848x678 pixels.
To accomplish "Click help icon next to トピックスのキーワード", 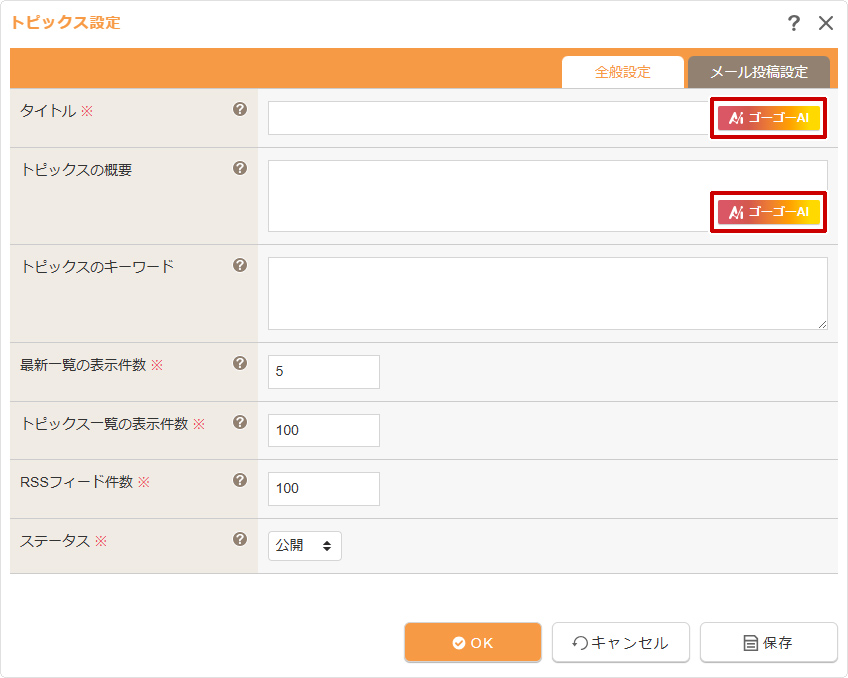I will click(x=240, y=265).
